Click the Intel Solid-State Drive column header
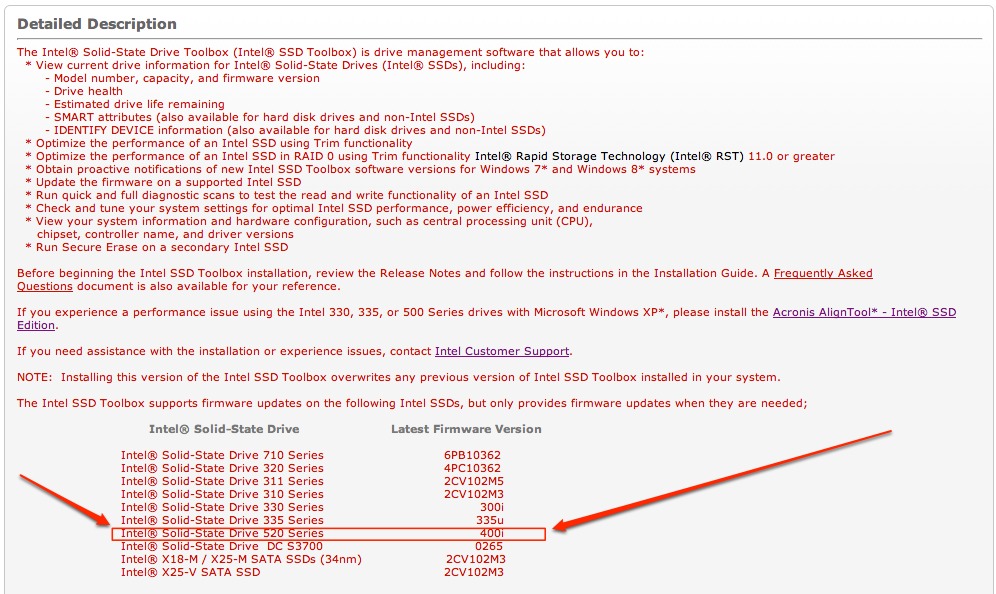Screen dimensions: 996x594 click(x=224, y=429)
